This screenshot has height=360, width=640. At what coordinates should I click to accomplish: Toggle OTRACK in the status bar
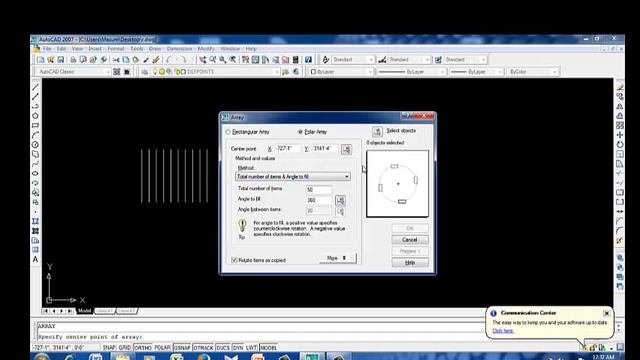203,348
